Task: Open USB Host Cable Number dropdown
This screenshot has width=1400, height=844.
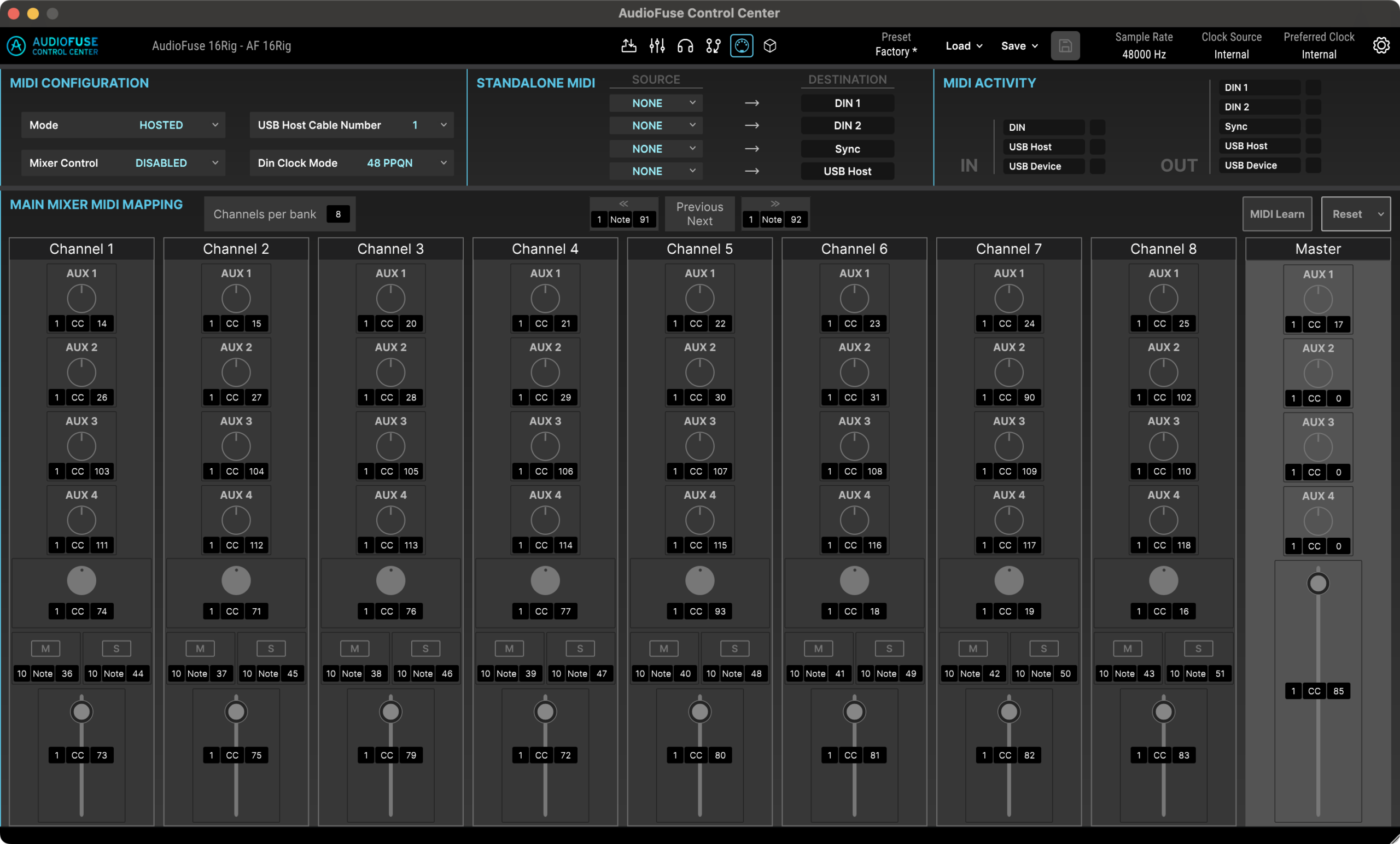Action: (352, 125)
